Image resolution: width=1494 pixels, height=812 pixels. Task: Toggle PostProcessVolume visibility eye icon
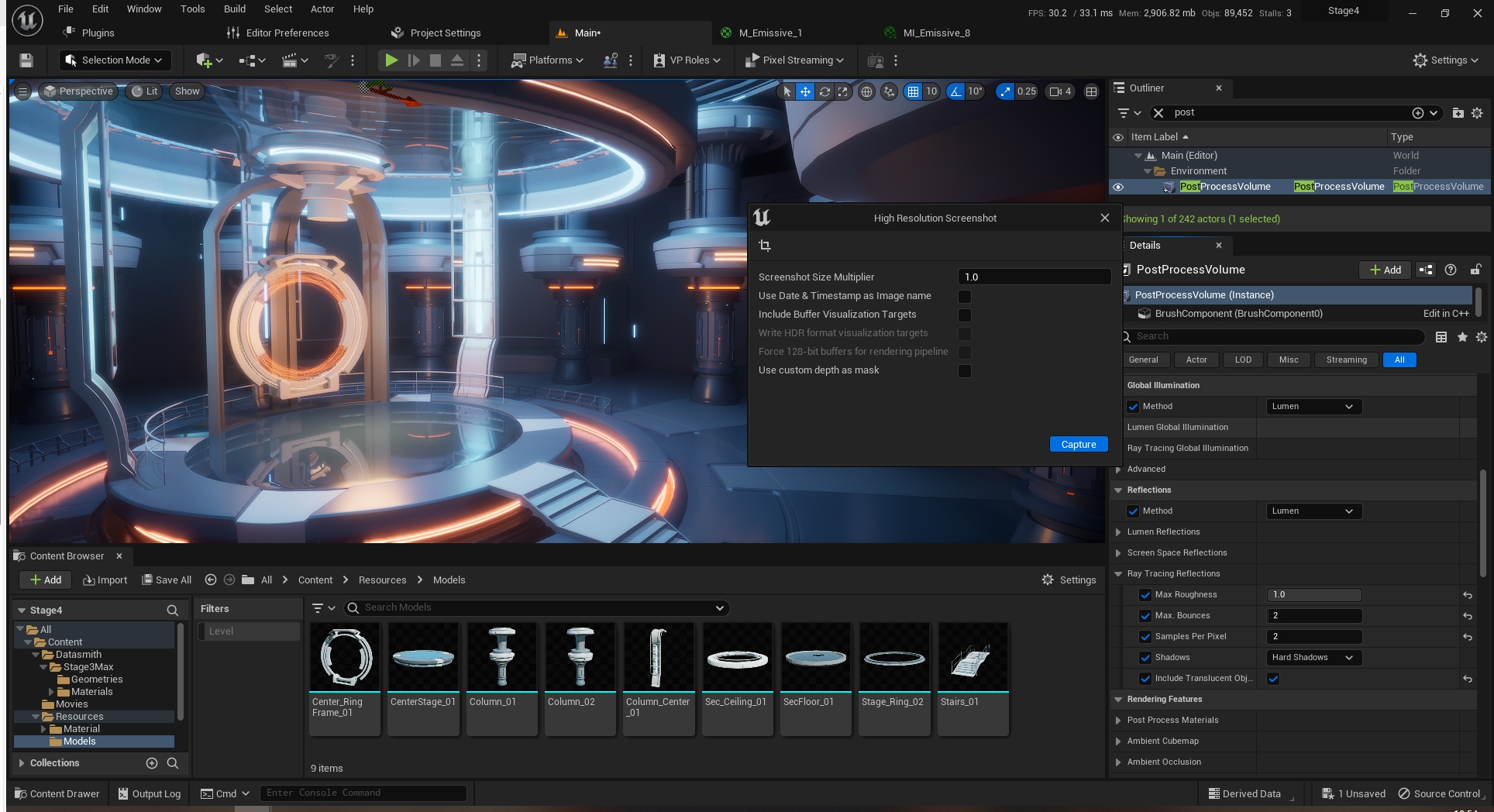(x=1118, y=187)
